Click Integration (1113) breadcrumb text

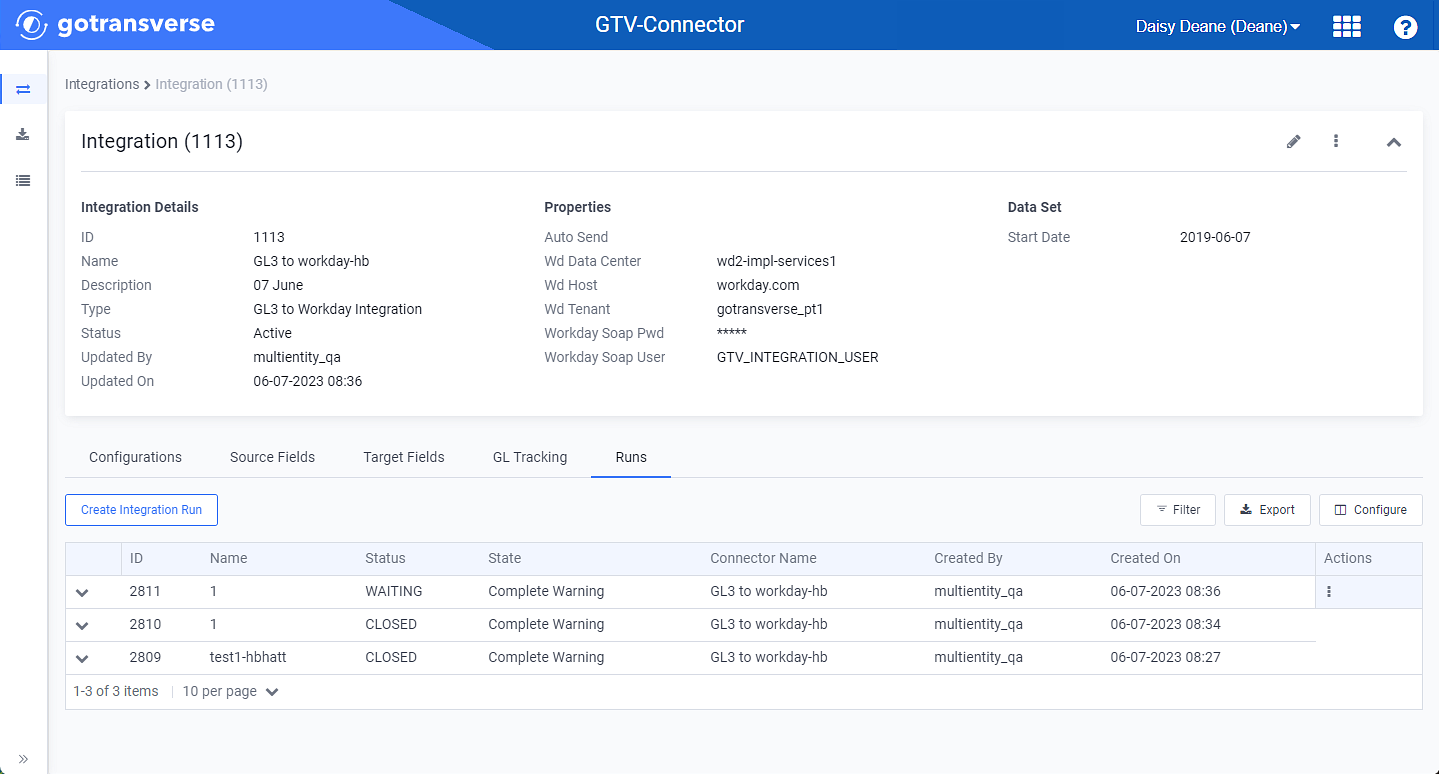click(211, 84)
